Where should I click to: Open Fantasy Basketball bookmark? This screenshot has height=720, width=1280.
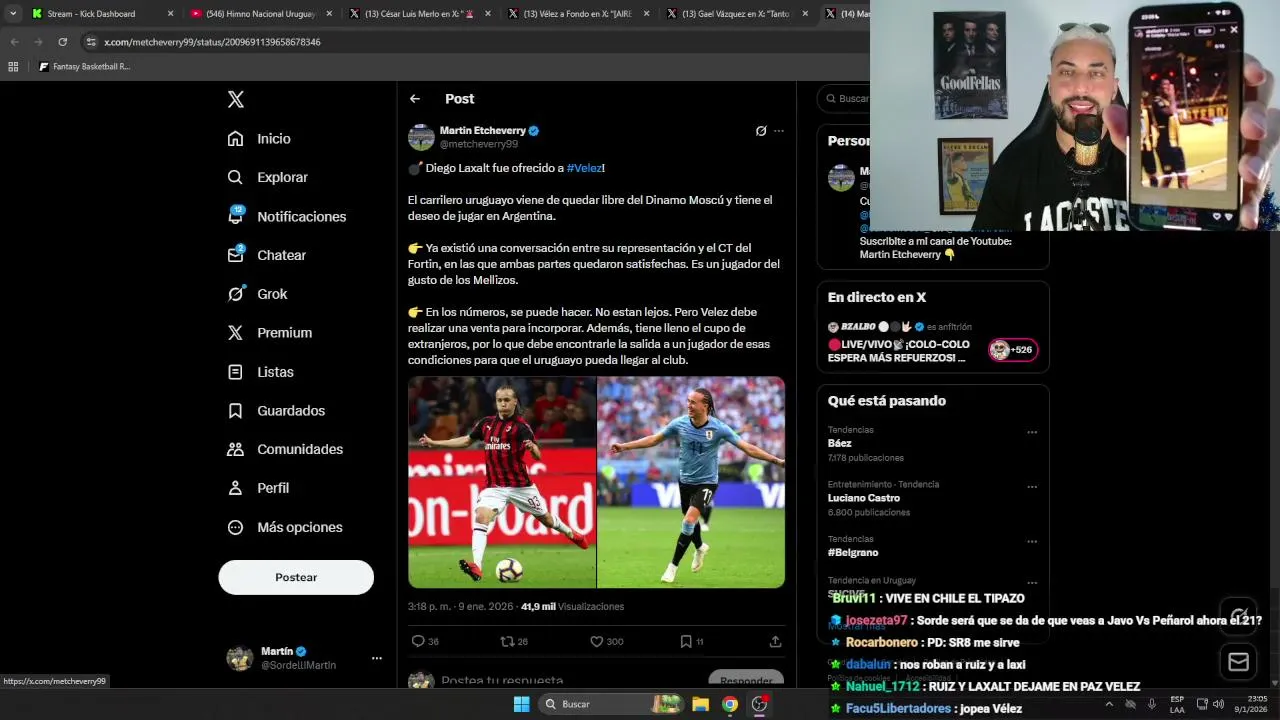click(x=84, y=67)
